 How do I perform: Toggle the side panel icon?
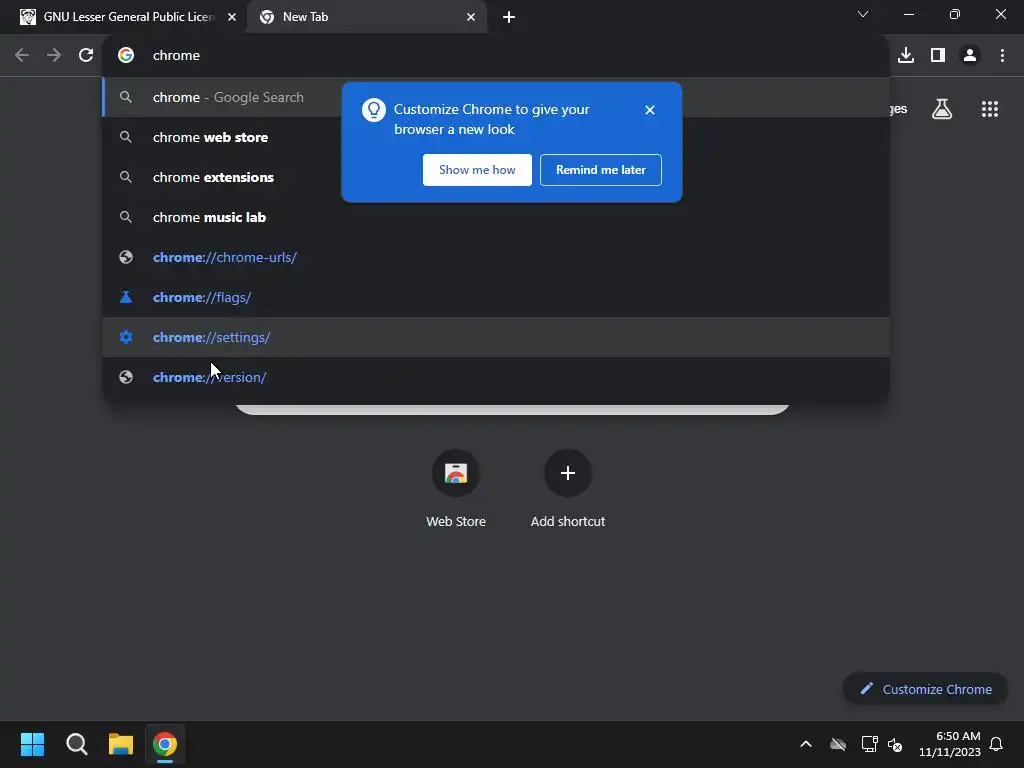pos(938,56)
